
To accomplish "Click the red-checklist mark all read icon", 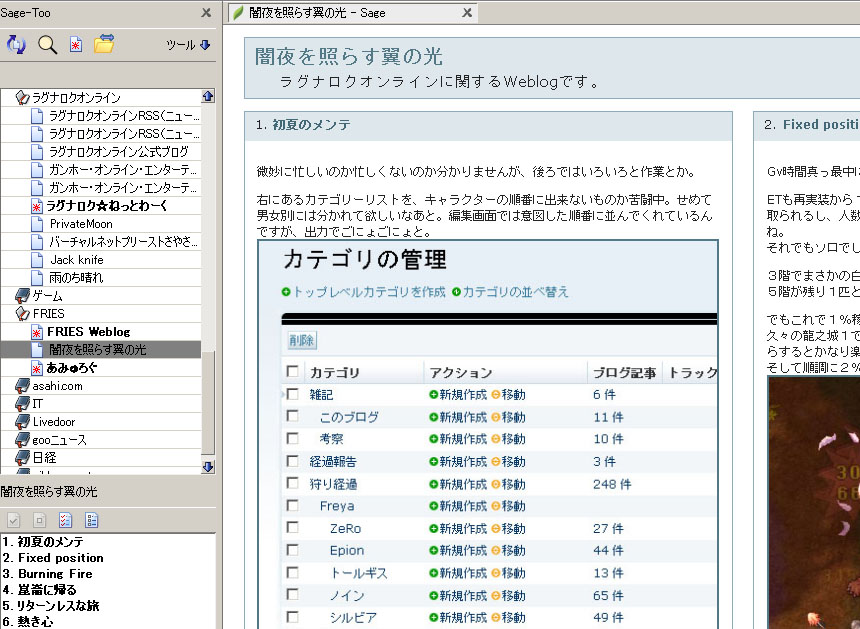I will (65, 520).
